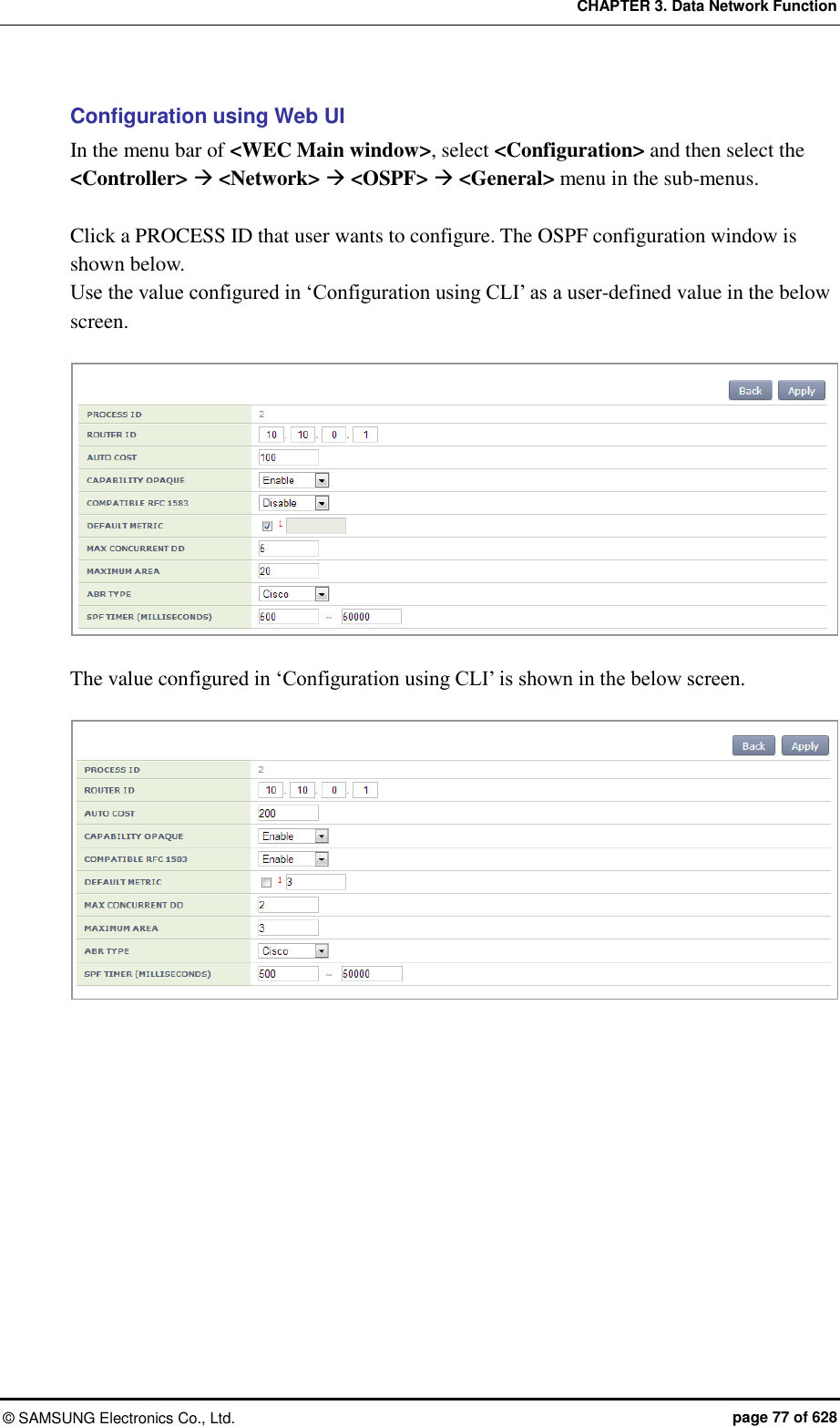840x1426 pixels.
Task: Click the Max Concurrent DD field showing 2
Action: point(288,905)
